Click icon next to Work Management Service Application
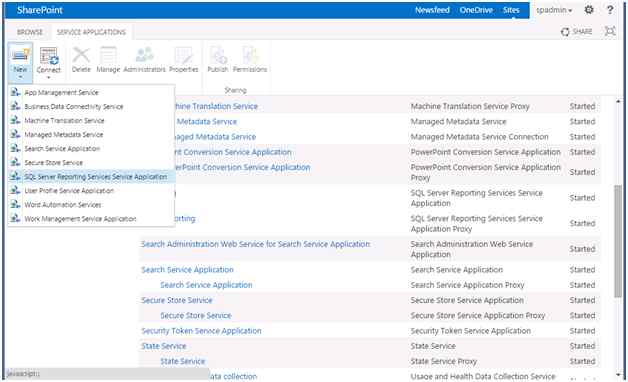 (x=15, y=219)
